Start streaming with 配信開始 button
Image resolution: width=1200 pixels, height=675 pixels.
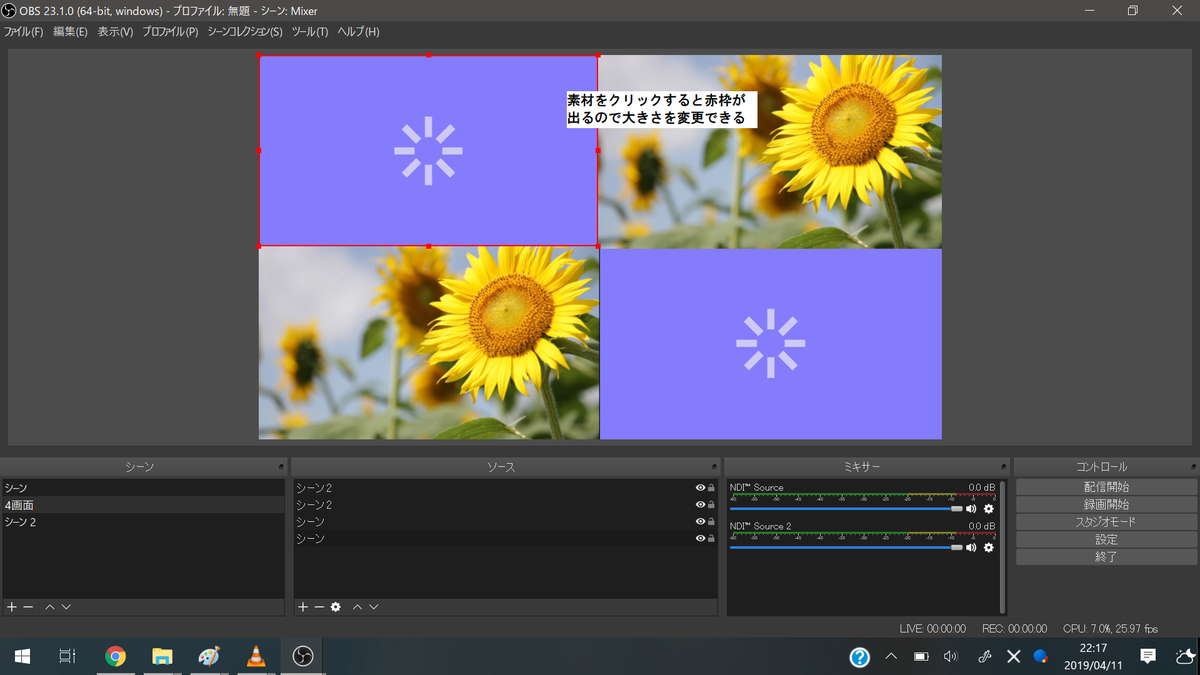[1106, 487]
